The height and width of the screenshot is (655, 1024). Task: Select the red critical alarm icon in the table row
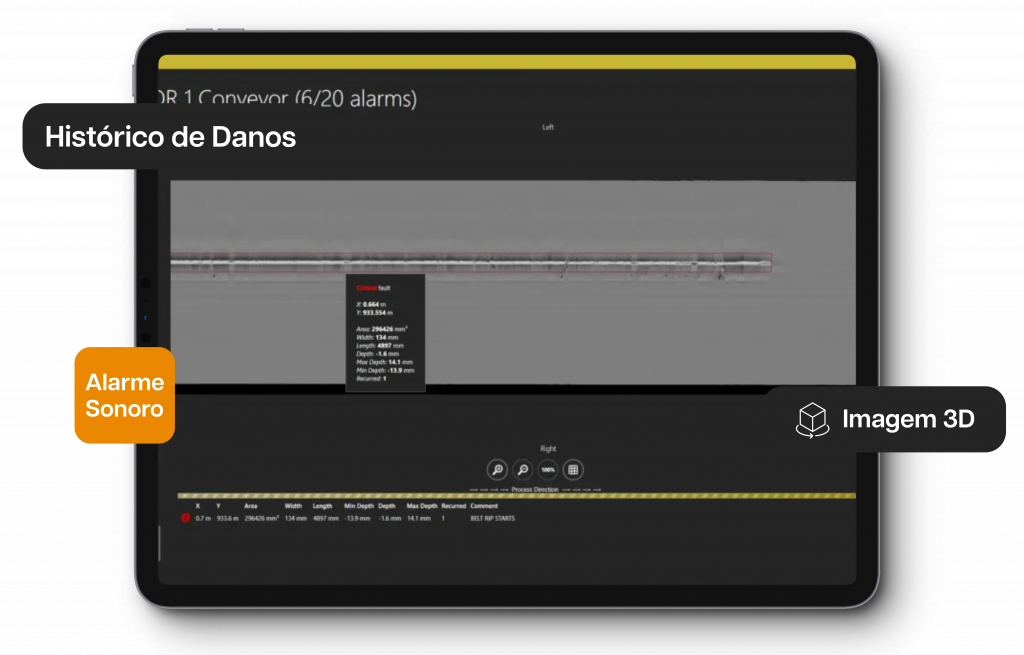pyautogui.click(x=185, y=518)
